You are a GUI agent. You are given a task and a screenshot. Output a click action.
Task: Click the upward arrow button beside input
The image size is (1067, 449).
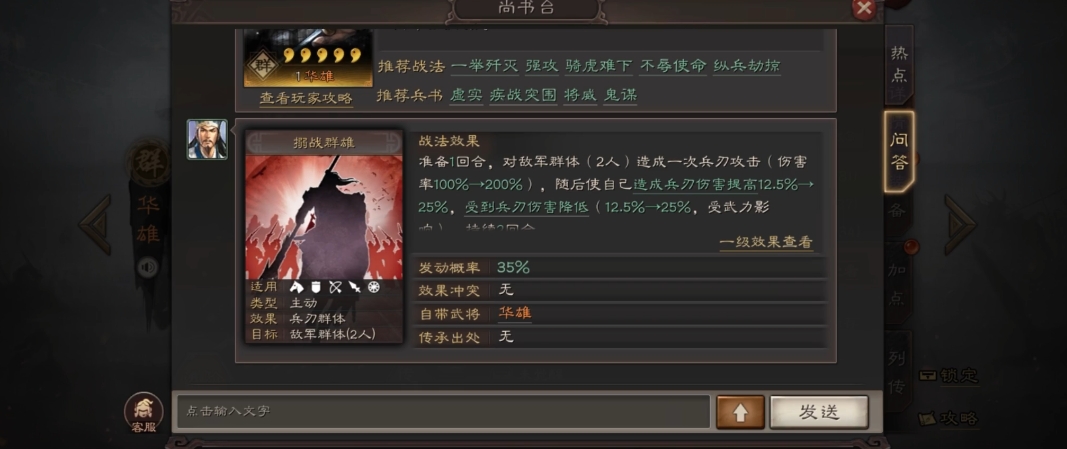740,412
